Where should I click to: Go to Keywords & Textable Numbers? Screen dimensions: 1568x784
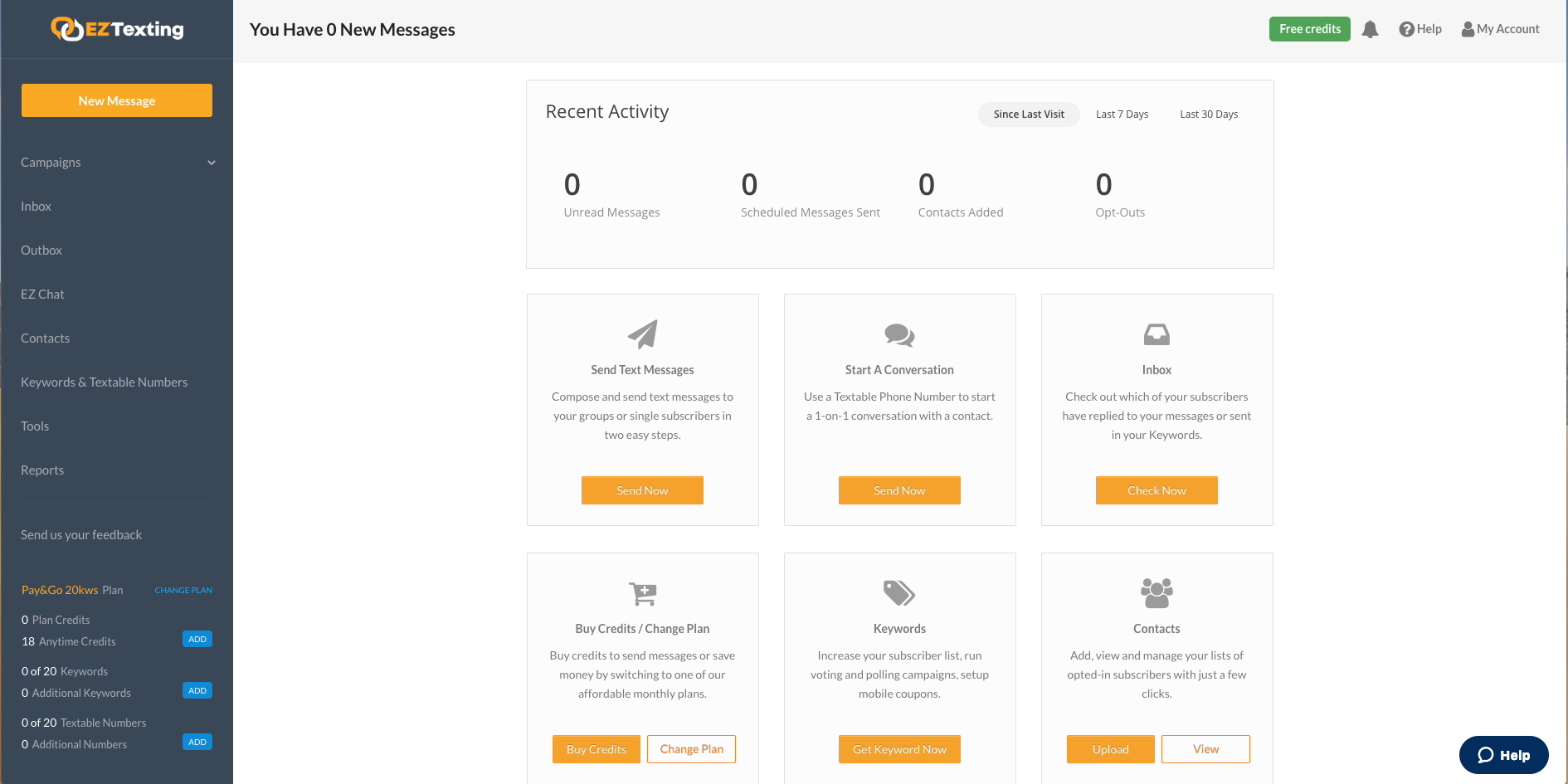105,382
